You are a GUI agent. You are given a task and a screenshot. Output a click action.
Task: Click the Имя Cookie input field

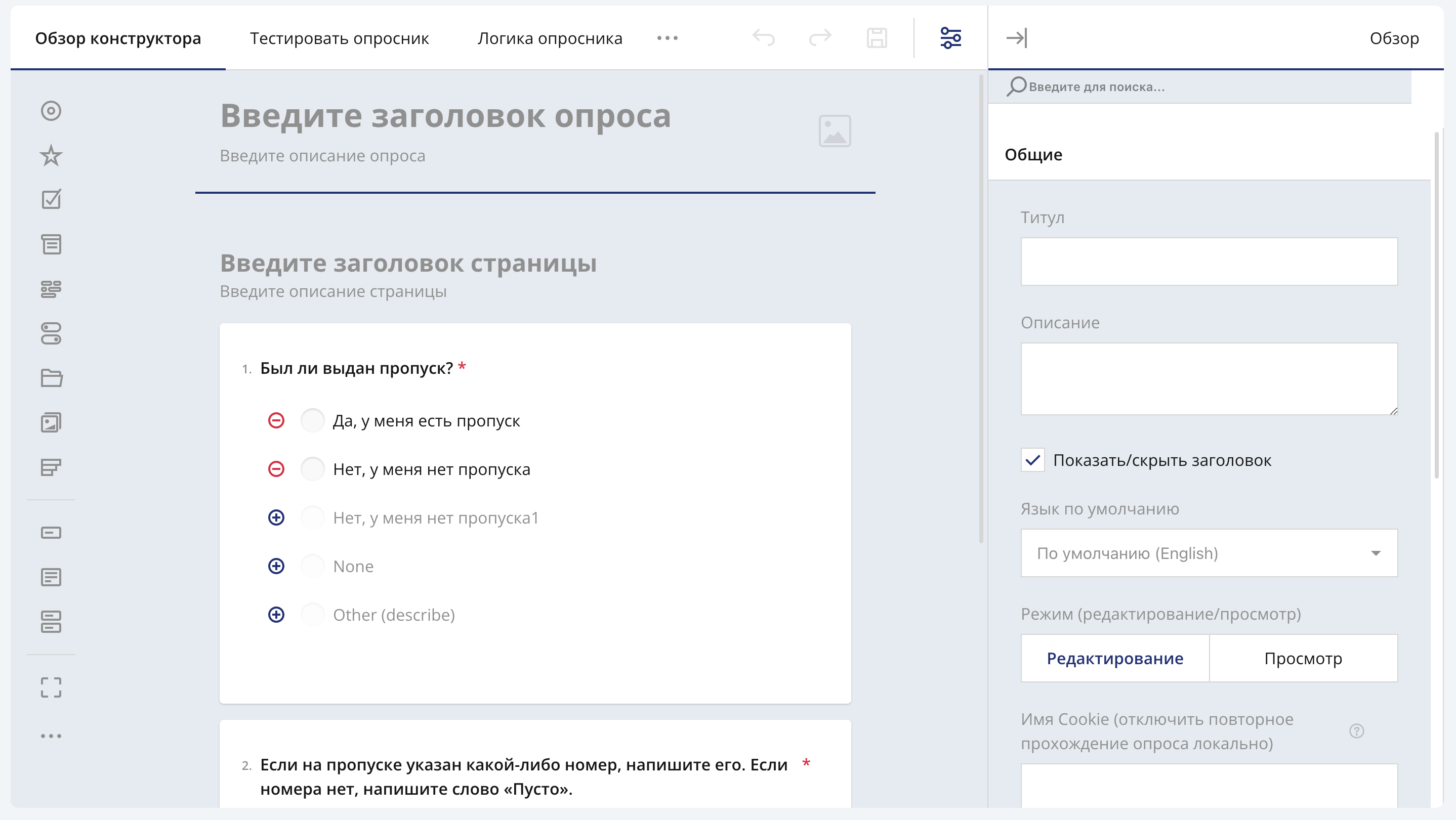[x=1209, y=786]
